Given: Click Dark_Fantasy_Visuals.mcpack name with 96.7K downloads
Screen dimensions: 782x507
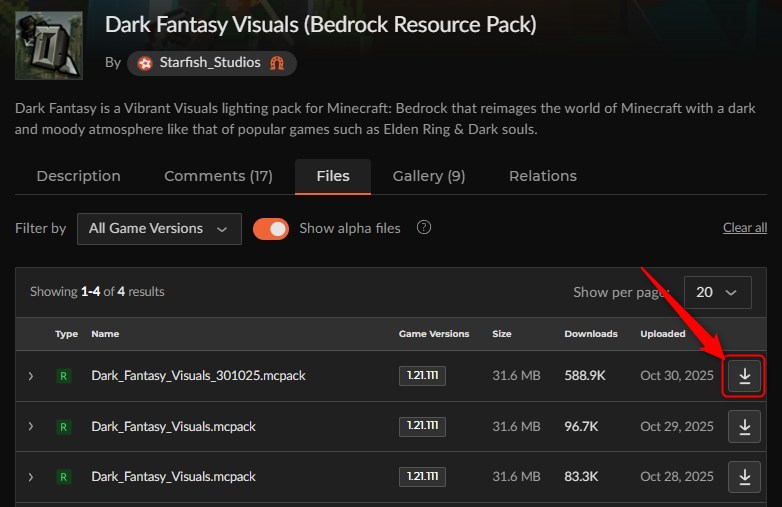Looking at the screenshot, I should (174, 427).
